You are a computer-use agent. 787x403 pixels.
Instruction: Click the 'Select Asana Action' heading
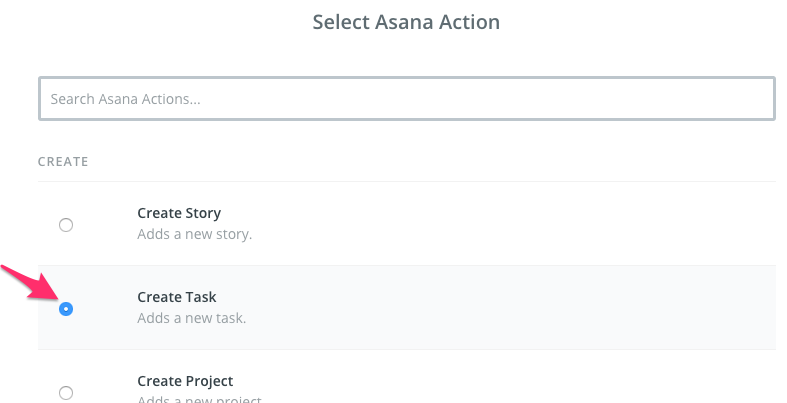(406, 22)
